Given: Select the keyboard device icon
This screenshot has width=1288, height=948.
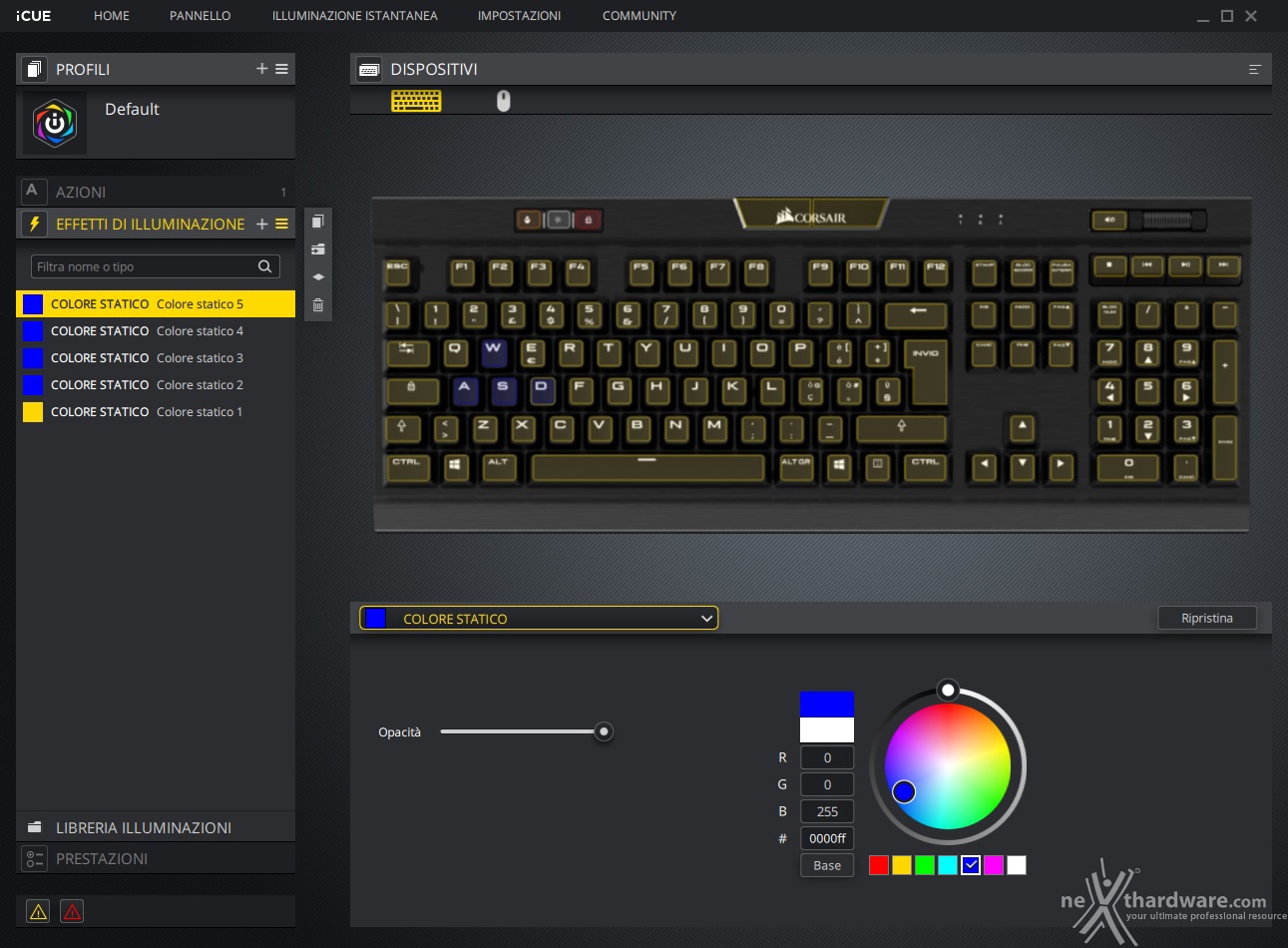Looking at the screenshot, I should tap(416, 101).
